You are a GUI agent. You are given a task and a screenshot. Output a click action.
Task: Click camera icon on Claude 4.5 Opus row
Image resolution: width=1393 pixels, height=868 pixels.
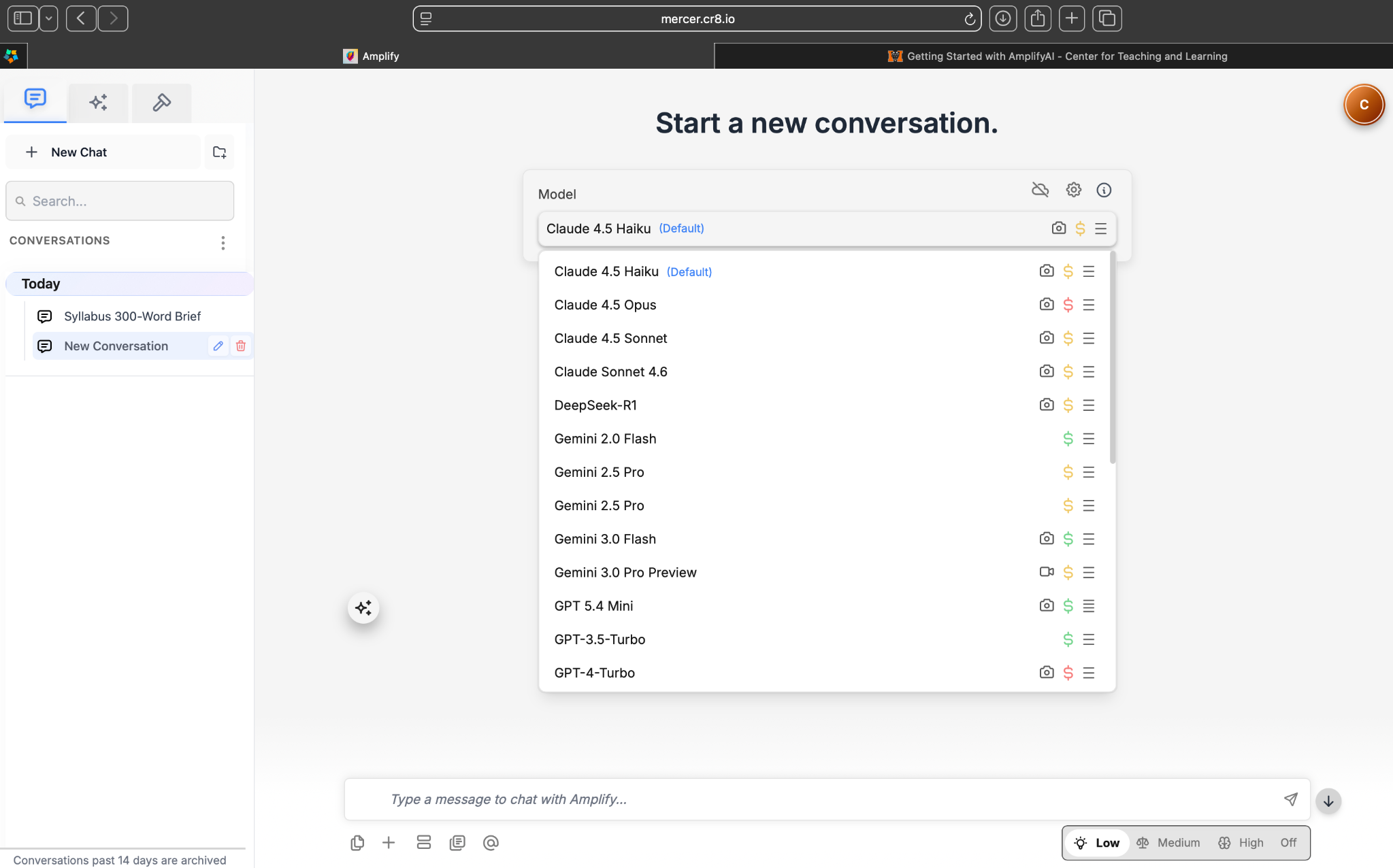[1047, 304]
